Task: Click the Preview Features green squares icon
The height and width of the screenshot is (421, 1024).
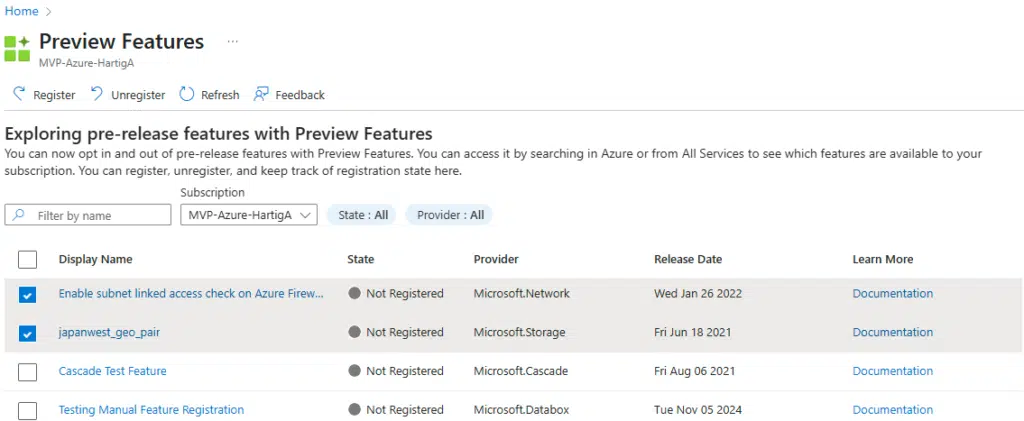Action: 17,49
